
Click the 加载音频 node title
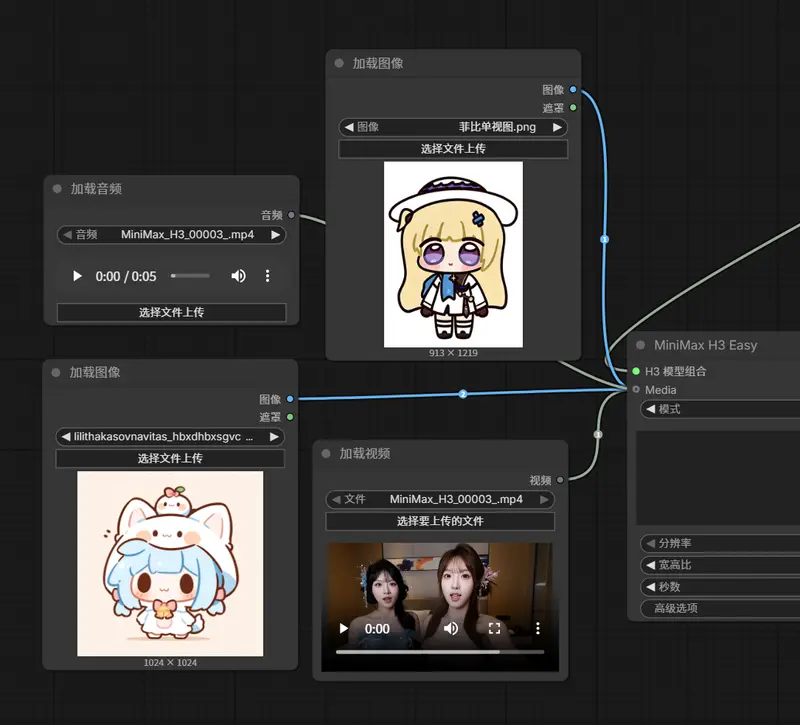pos(96,189)
